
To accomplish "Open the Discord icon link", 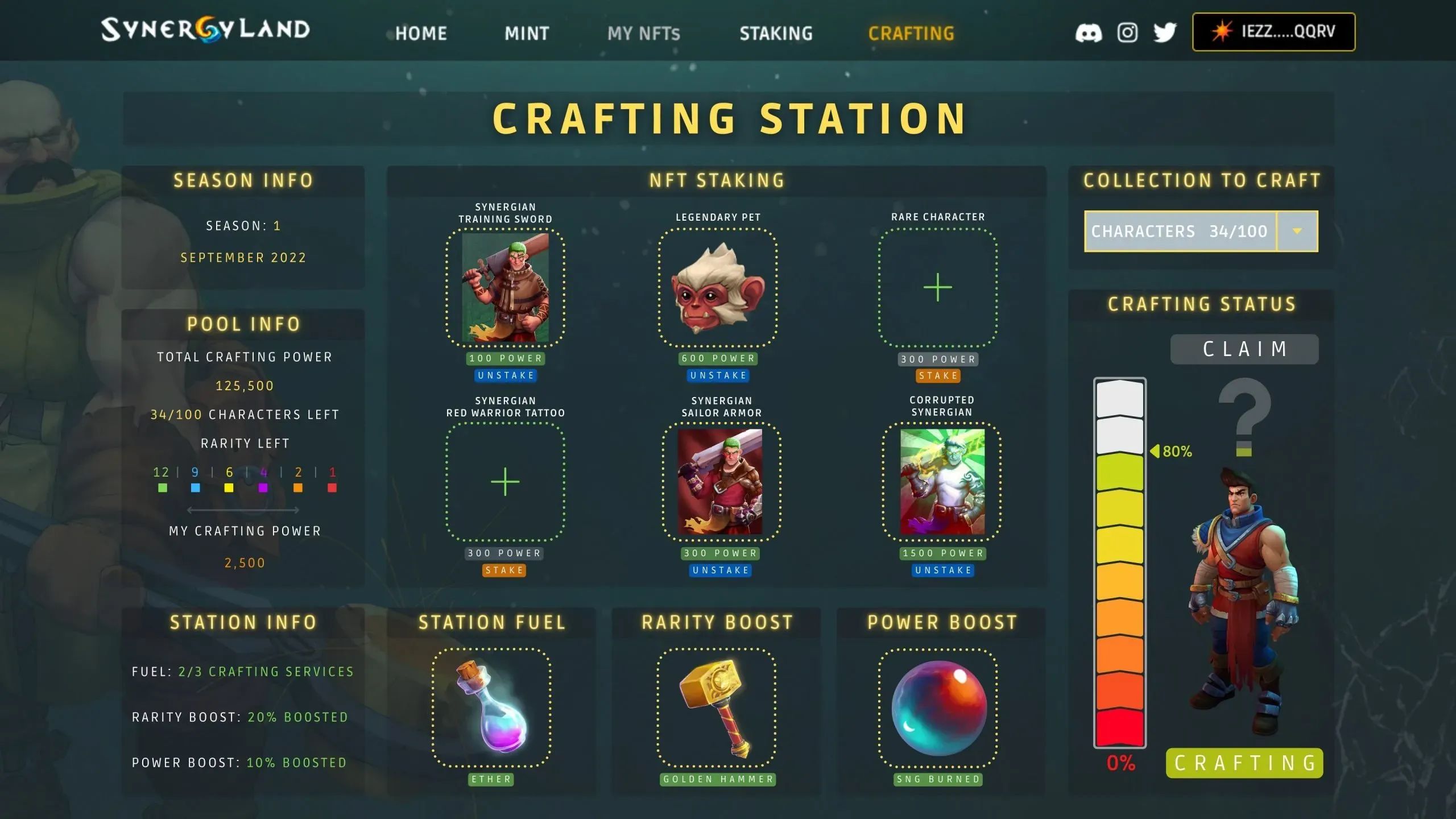I will pyautogui.click(x=1089, y=33).
